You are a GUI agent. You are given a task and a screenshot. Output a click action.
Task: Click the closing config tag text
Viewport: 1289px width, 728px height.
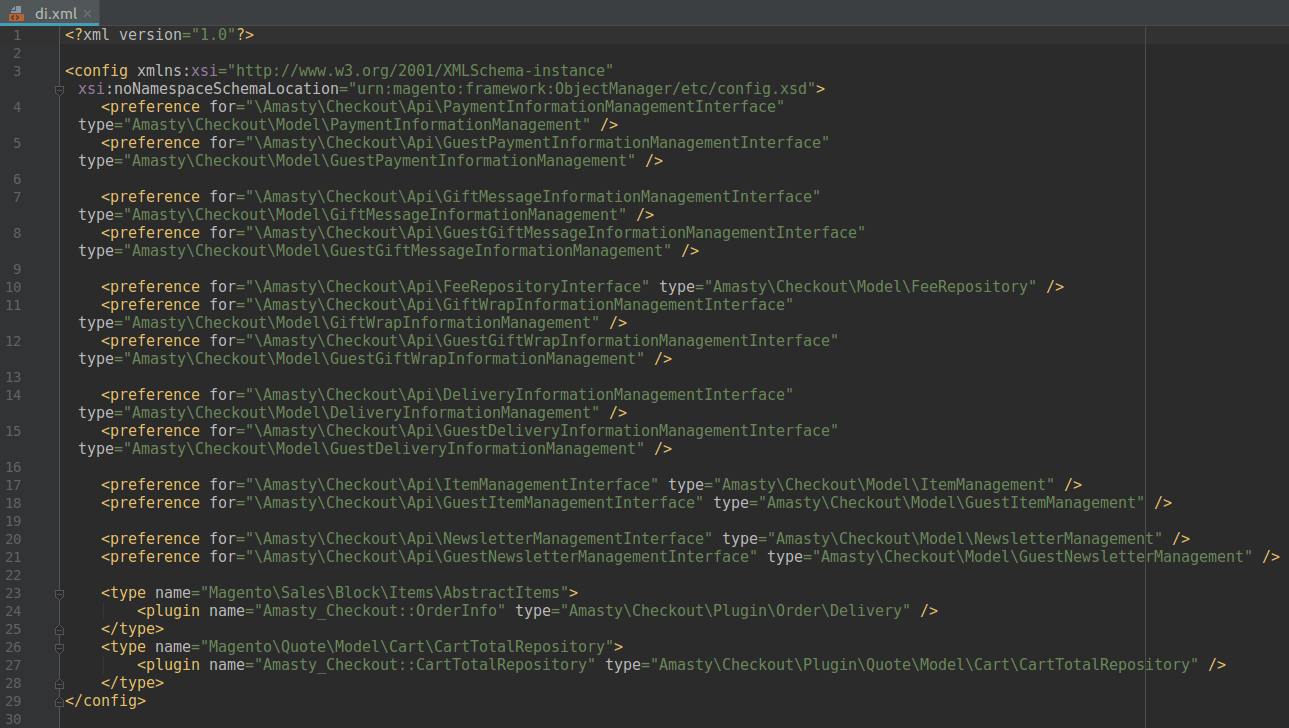tap(105, 701)
